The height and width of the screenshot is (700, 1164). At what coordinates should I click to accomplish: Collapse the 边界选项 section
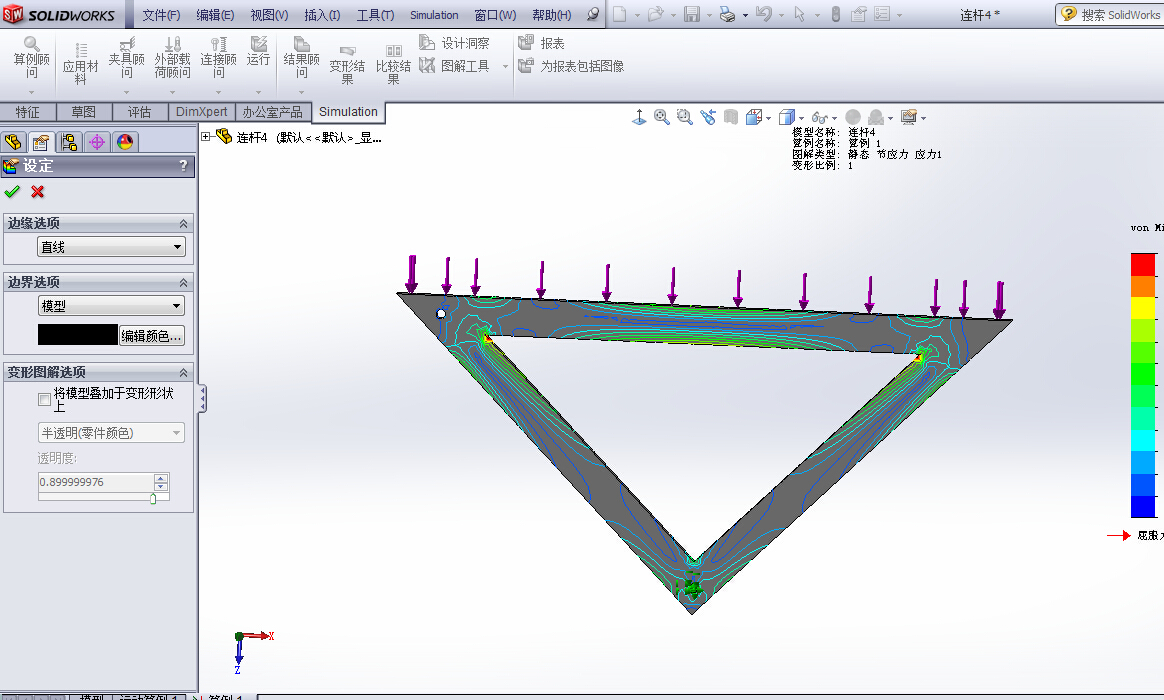[x=183, y=283]
